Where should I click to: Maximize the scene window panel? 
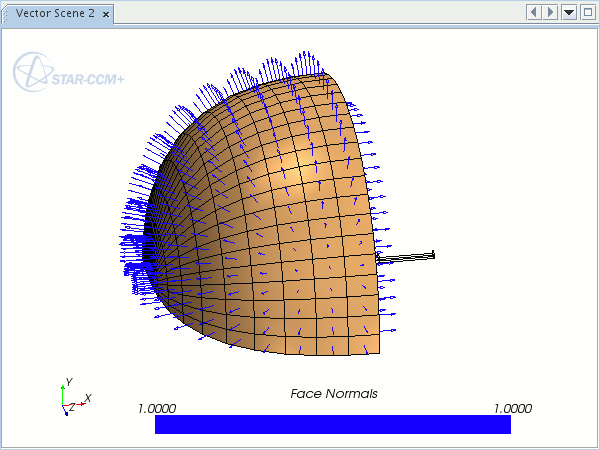(587, 12)
